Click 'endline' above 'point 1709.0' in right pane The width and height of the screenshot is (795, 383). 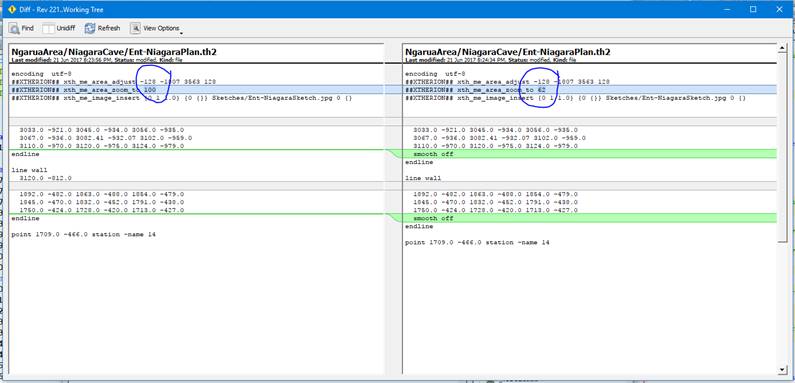click(418, 226)
